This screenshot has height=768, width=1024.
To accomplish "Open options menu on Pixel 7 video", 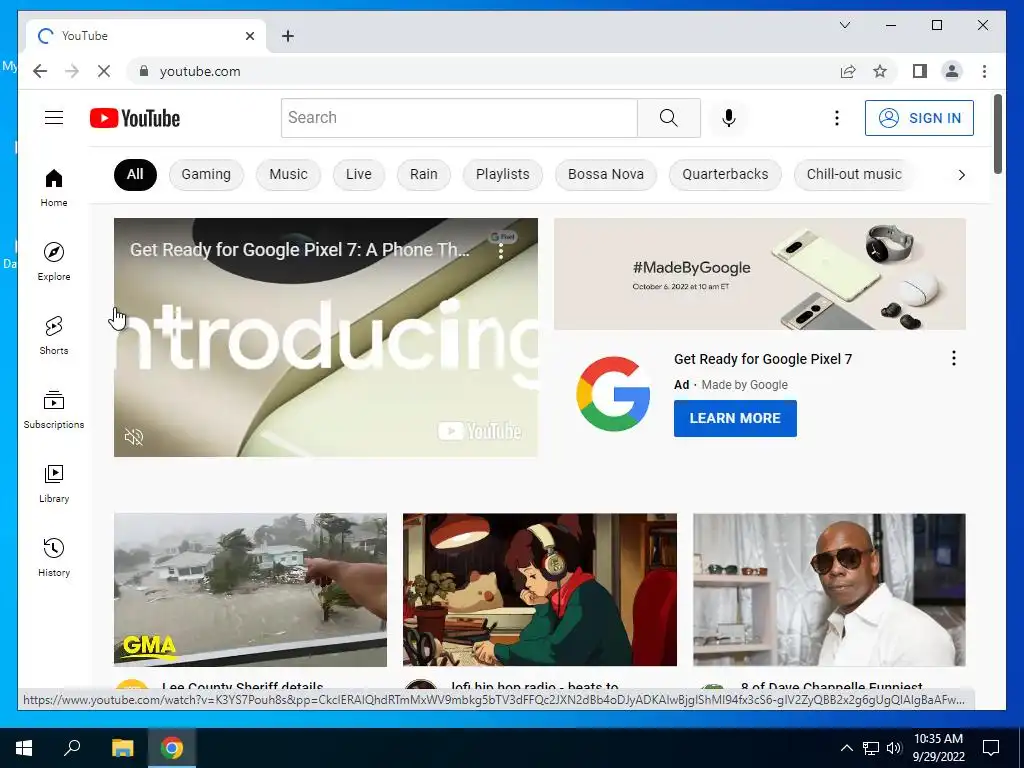I will [x=501, y=251].
